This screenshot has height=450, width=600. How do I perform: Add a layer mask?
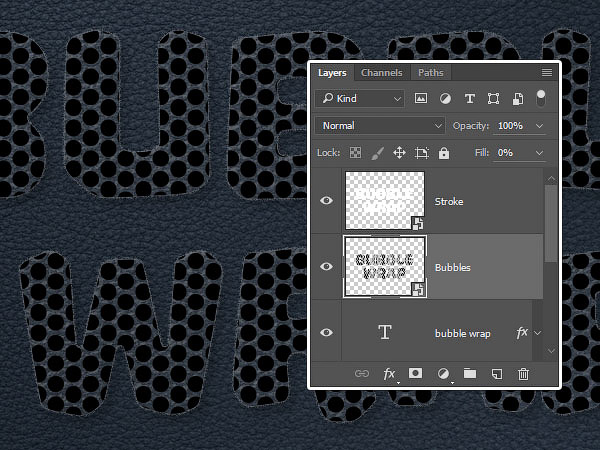click(416, 373)
